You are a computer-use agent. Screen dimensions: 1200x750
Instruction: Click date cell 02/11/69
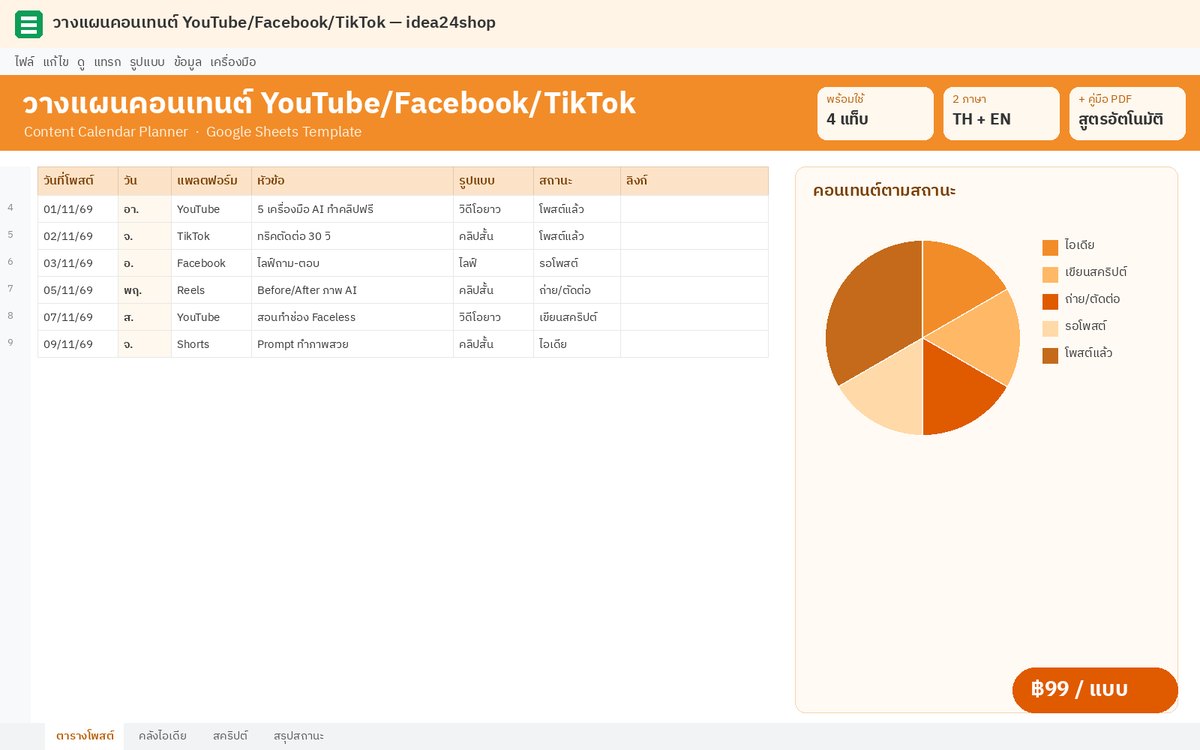(x=78, y=236)
